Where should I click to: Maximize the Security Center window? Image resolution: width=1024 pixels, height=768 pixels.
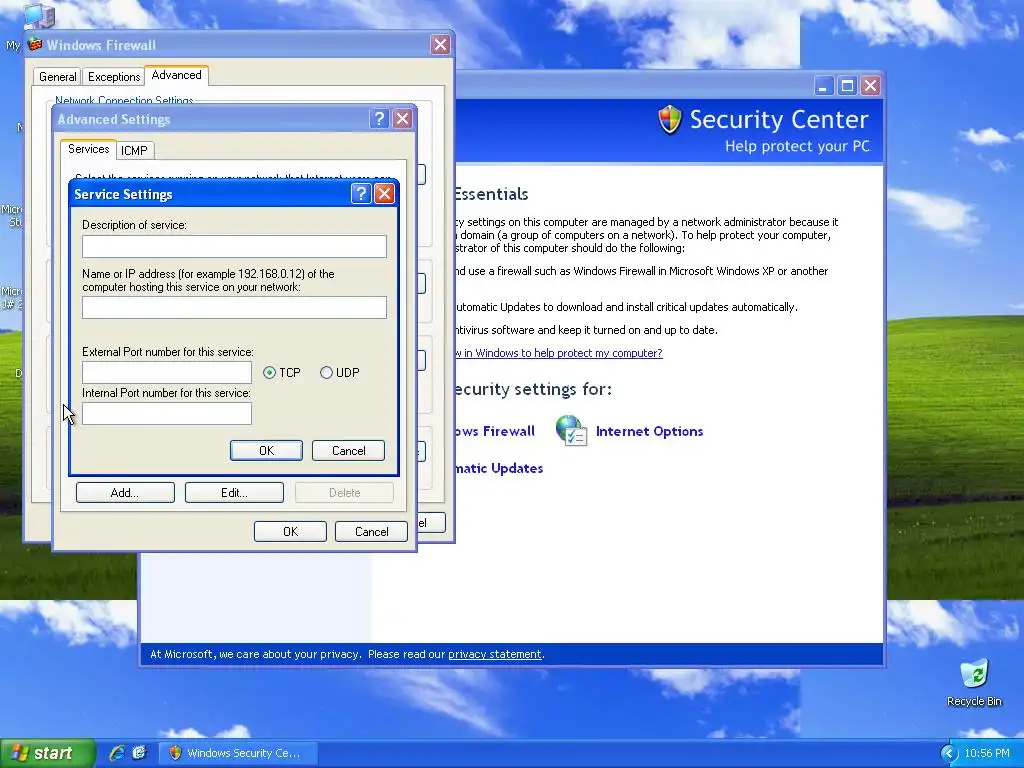pyautogui.click(x=847, y=86)
